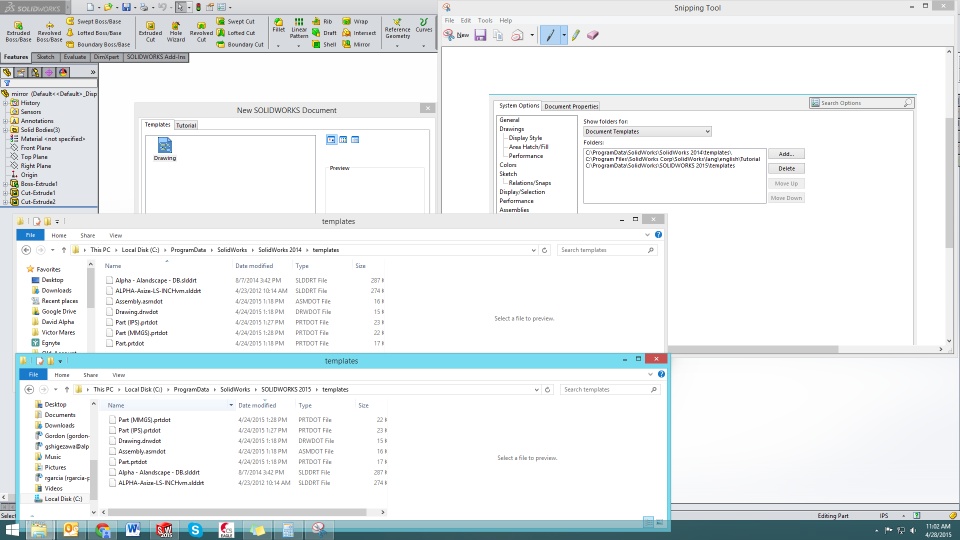Select Assembly.asmdot in SolidWorks 2014 templates window
This screenshot has width=960, height=540.
[139, 301]
